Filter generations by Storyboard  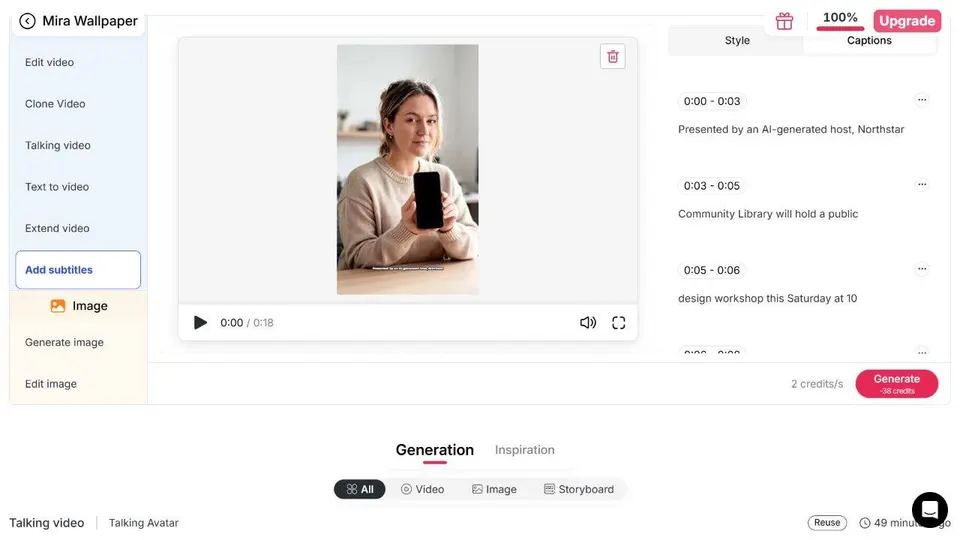coord(579,489)
